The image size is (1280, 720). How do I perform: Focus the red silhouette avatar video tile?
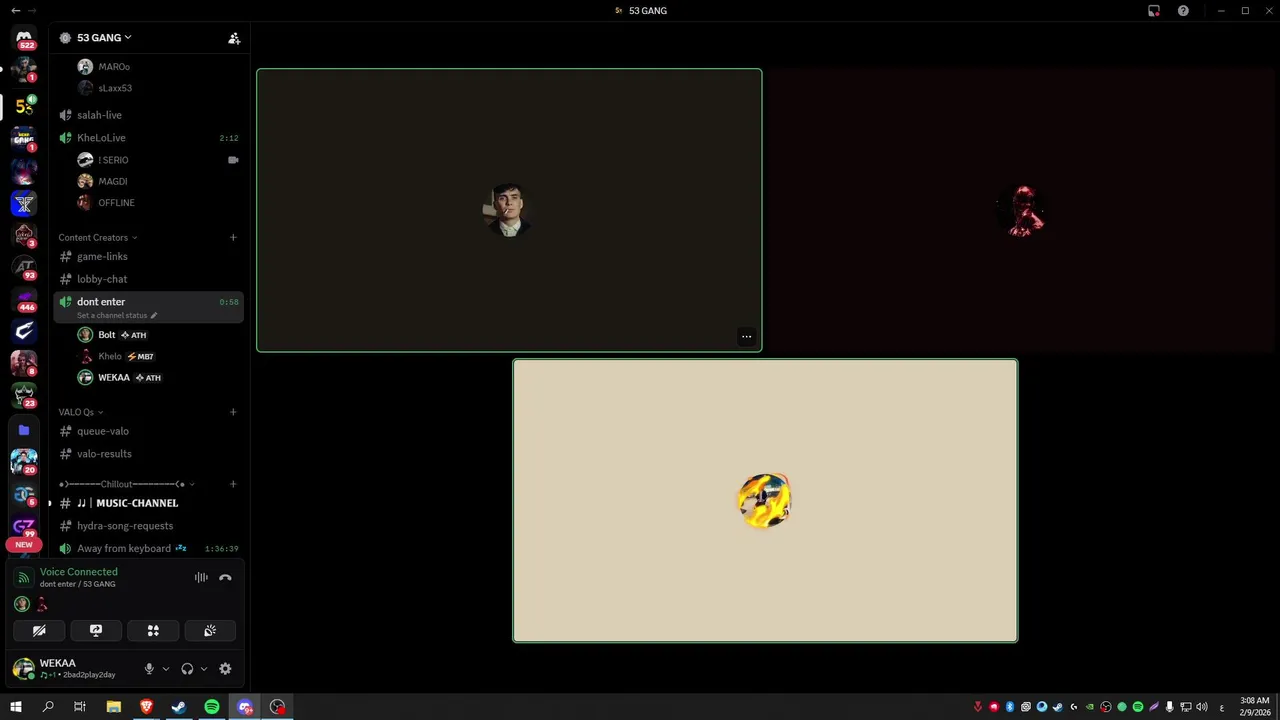(1023, 210)
